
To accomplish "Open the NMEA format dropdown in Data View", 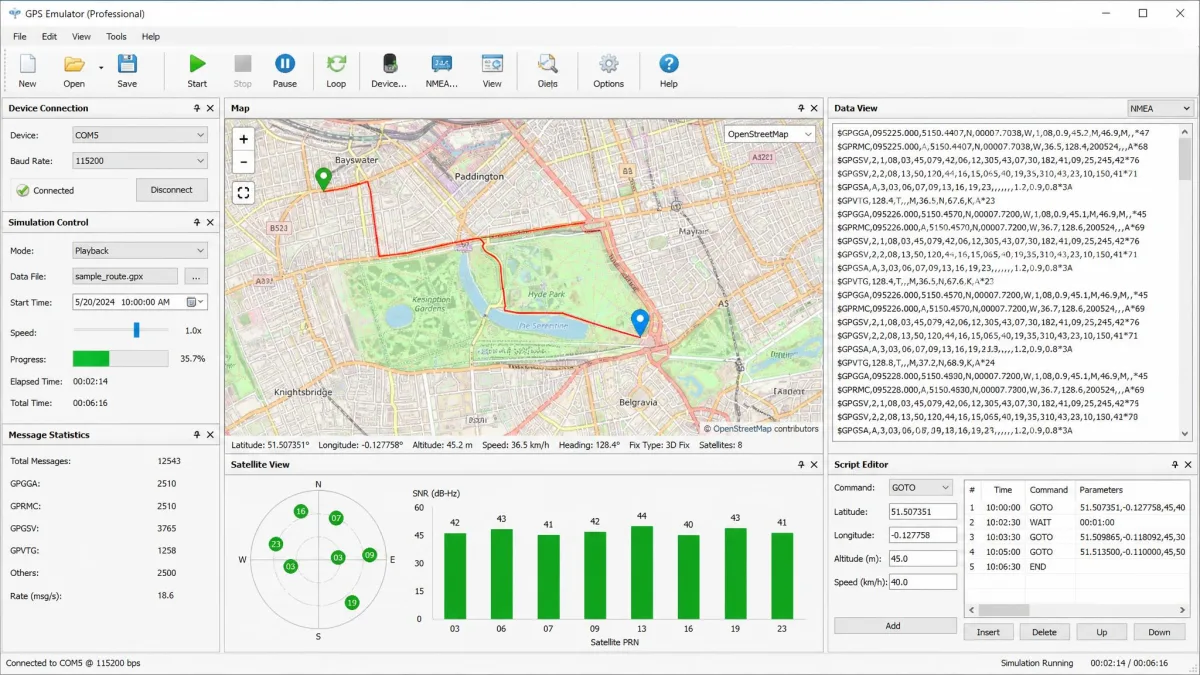I will point(1160,108).
